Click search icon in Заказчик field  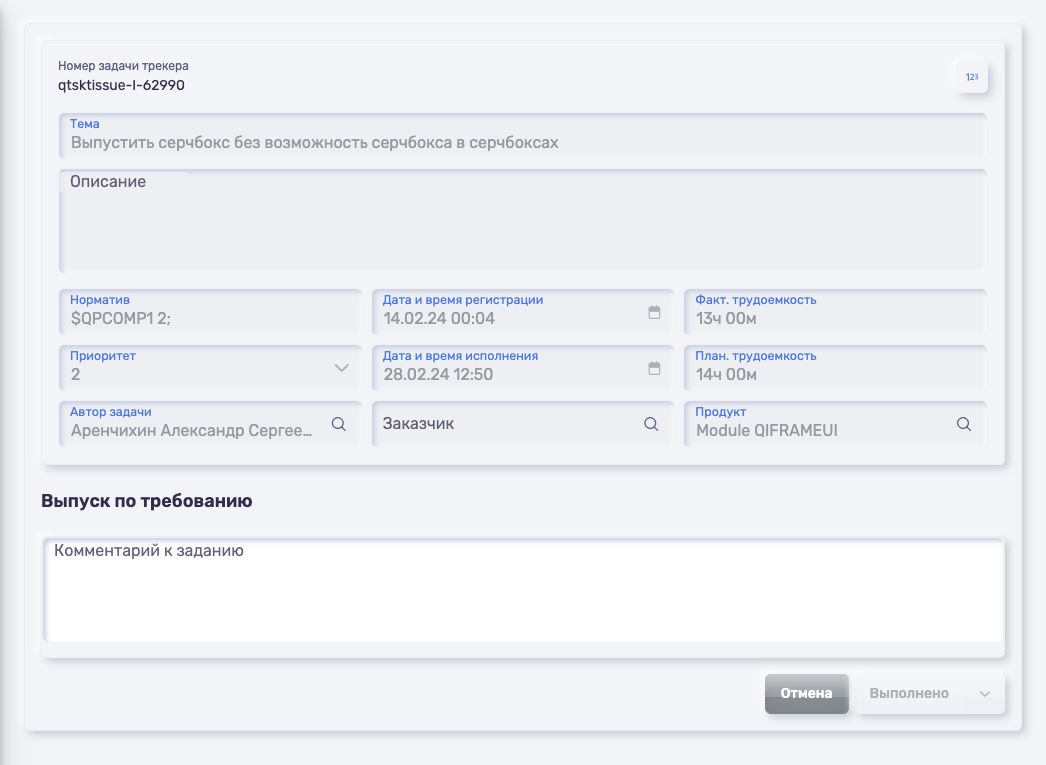(651, 424)
